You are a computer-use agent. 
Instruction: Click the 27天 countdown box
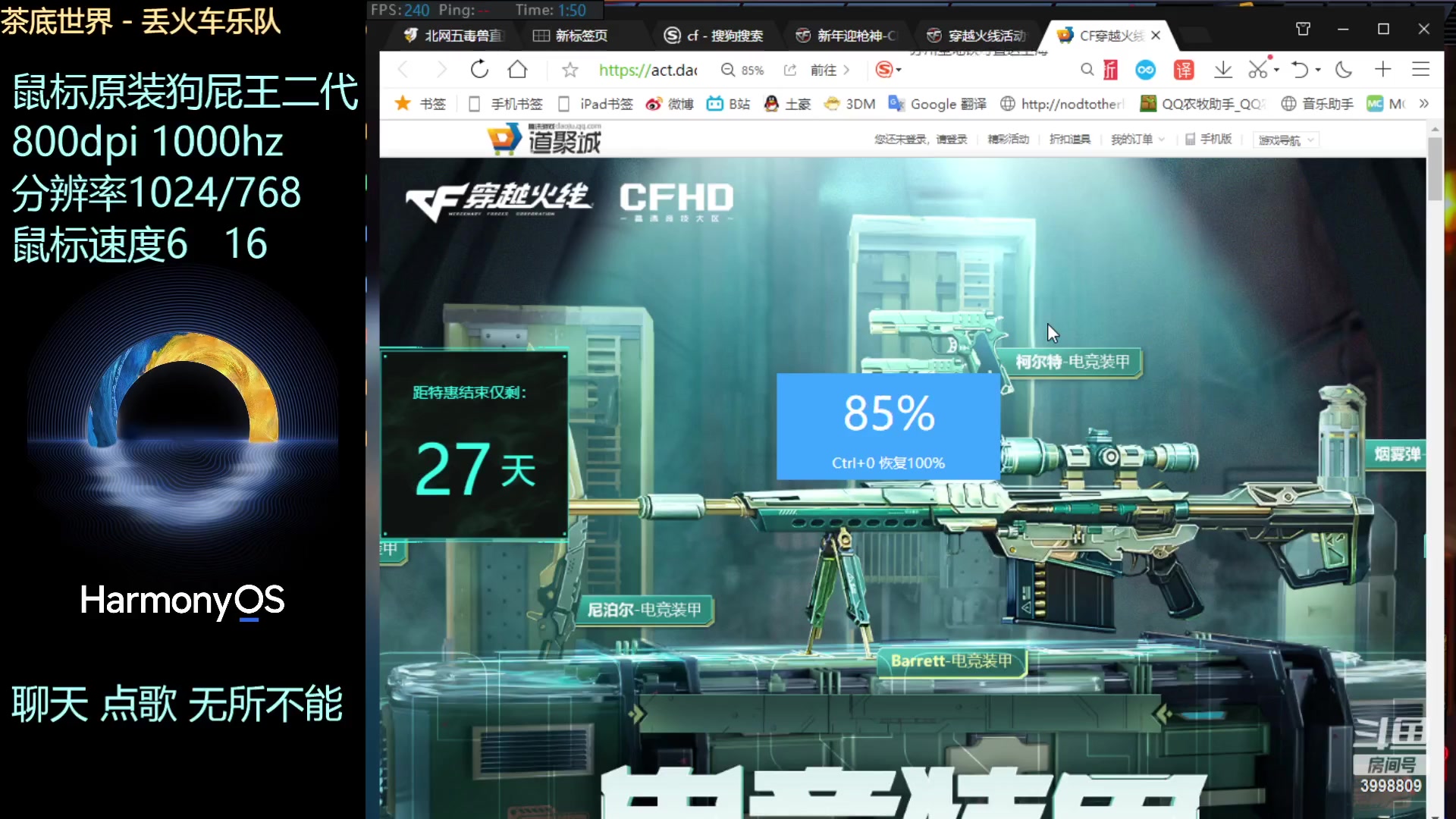click(475, 446)
